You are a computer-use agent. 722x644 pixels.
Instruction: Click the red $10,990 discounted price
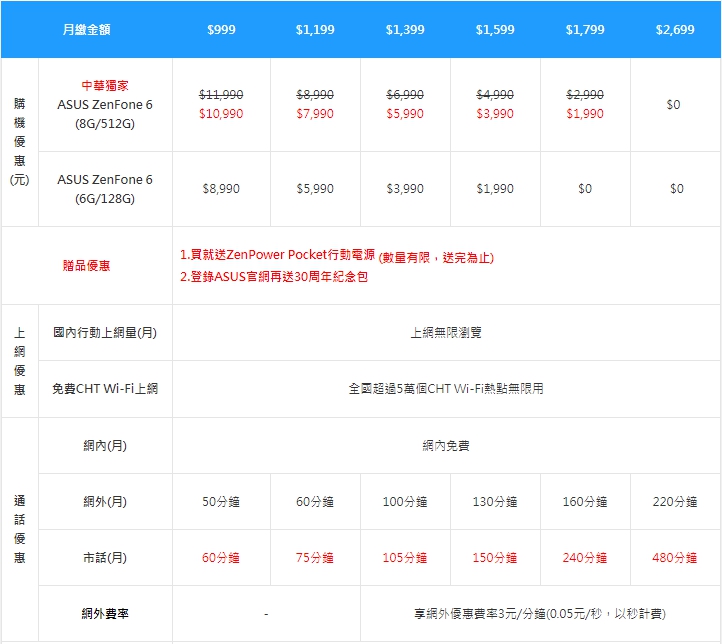tap(221, 114)
